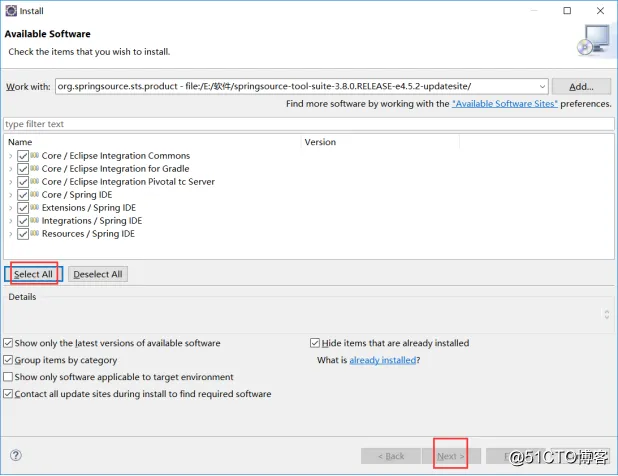
Task: Click category icon beside Extensions / Spring IDE
Action: point(35,207)
